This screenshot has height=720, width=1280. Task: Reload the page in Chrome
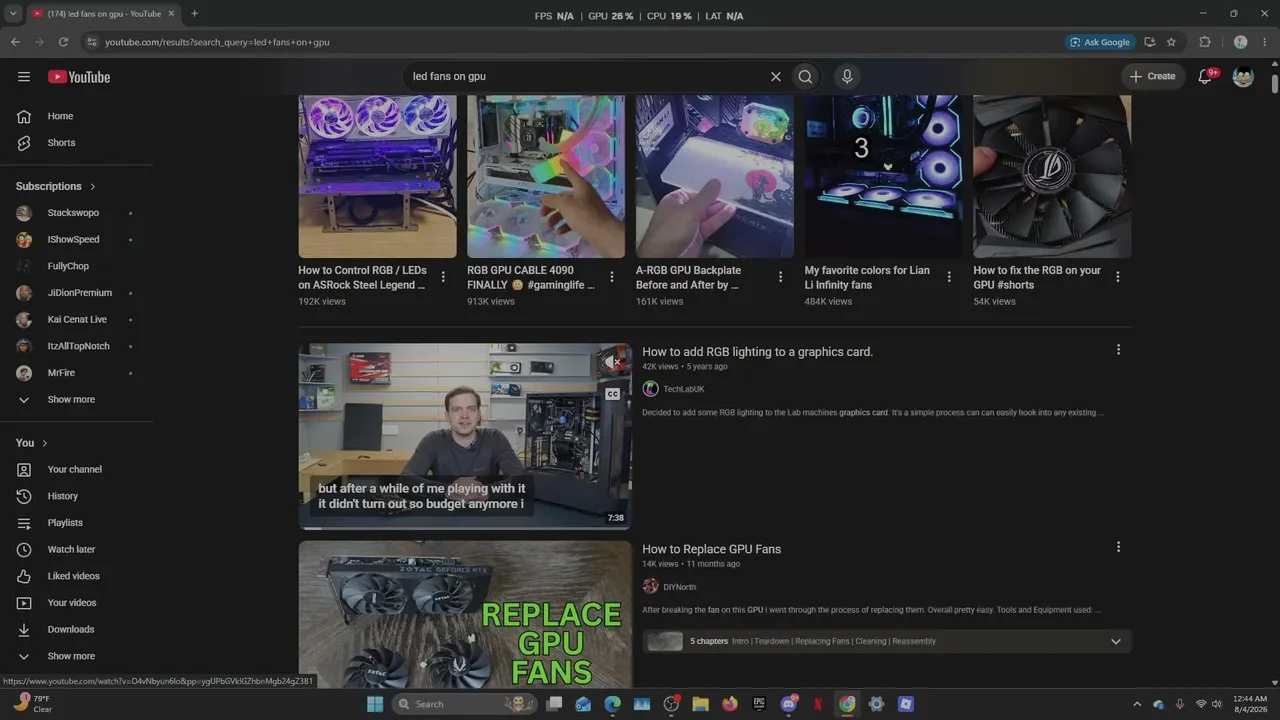point(63,42)
